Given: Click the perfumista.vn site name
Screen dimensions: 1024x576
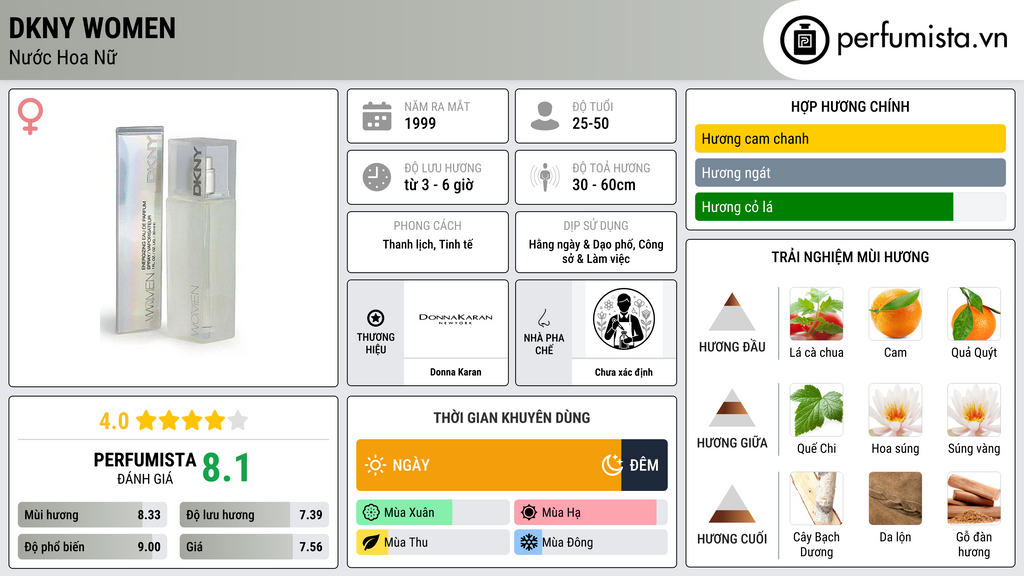Looking at the screenshot, I should [x=922, y=38].
